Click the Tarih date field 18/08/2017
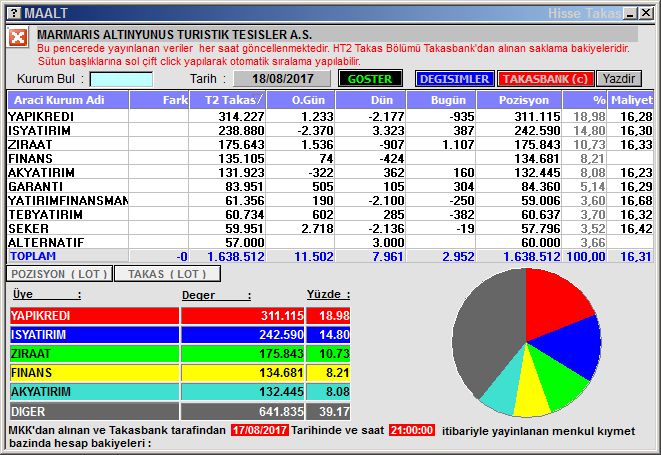 (282, 79)
